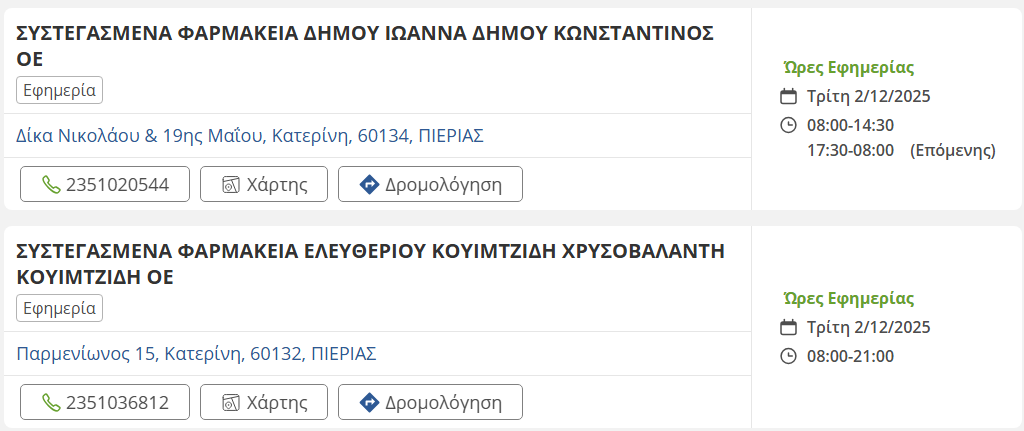This screenshot has height=431, width=1024.
Task: Open Χάρτης for Δήμου pharmacy
Action: 263,184
